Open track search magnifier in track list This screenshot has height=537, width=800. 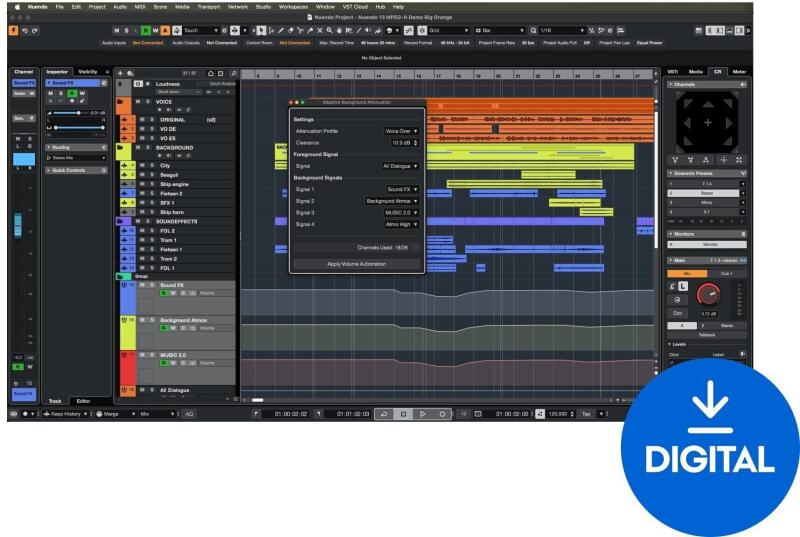(x=233, y=73)
